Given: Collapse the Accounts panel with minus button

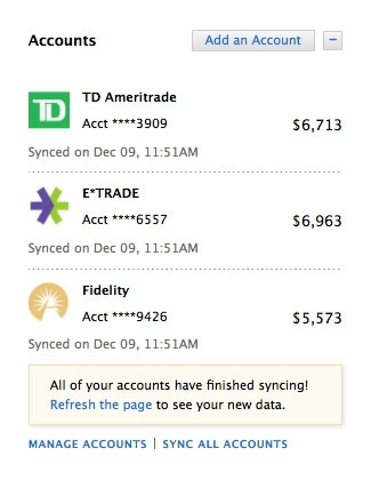Looking at the screenshot, I should [x=333, y=40].
